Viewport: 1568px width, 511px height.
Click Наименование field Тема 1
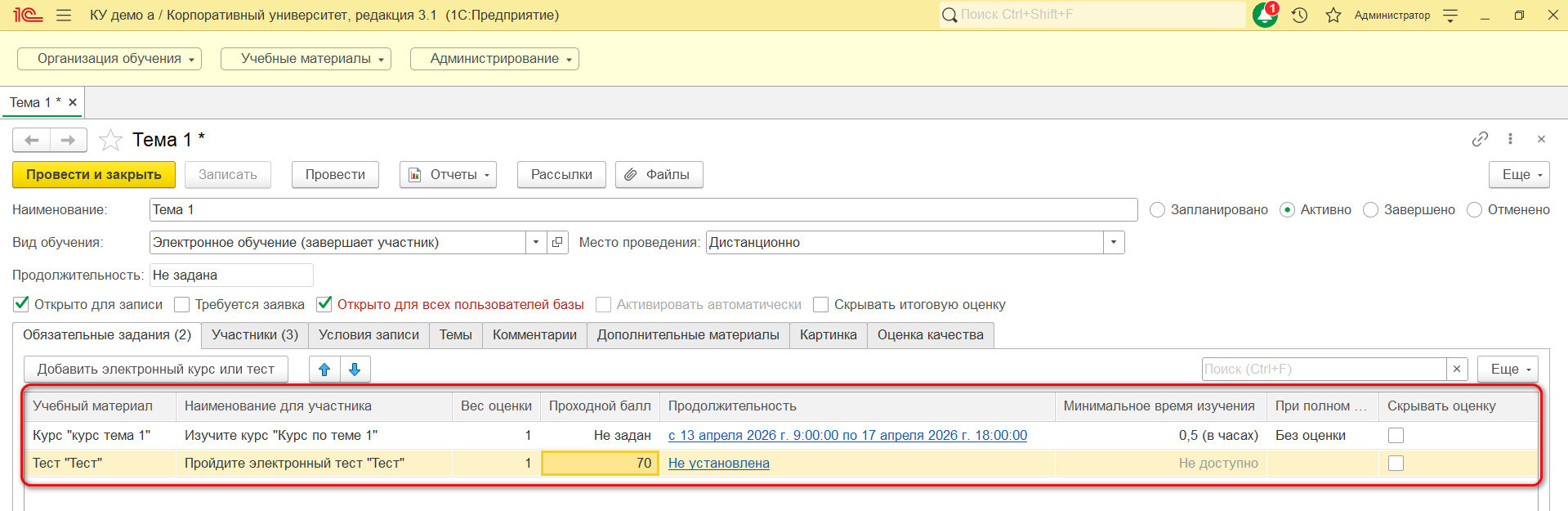pos(643,210)
